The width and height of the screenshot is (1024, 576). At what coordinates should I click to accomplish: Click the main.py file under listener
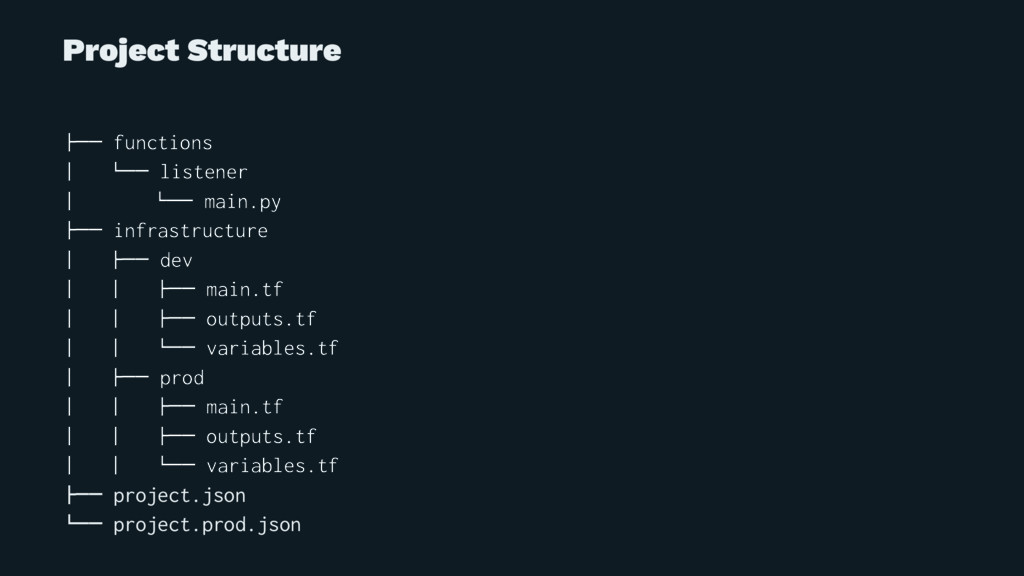tap(242, 202)
